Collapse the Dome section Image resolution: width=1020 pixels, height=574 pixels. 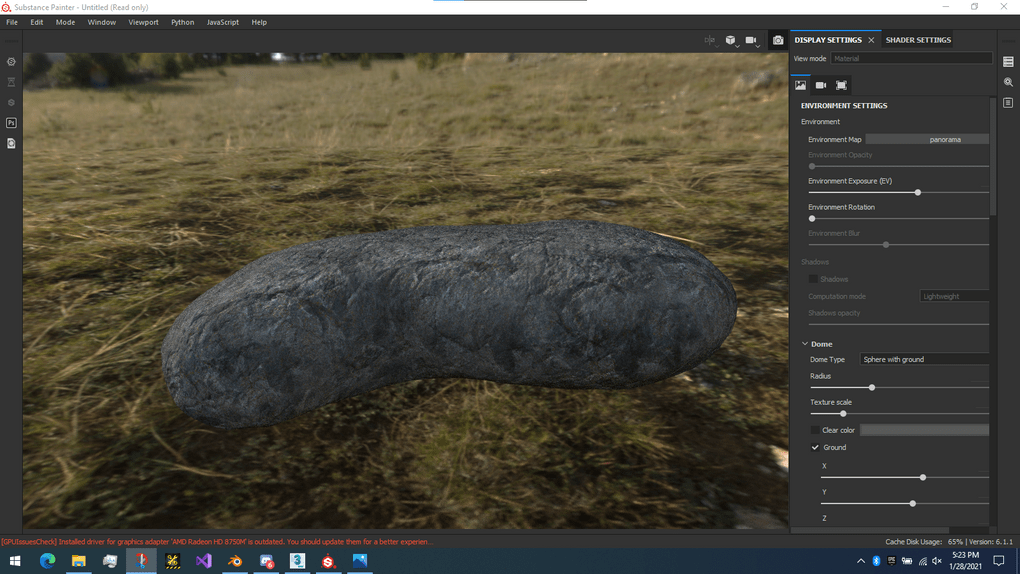(x=805, y=344)
